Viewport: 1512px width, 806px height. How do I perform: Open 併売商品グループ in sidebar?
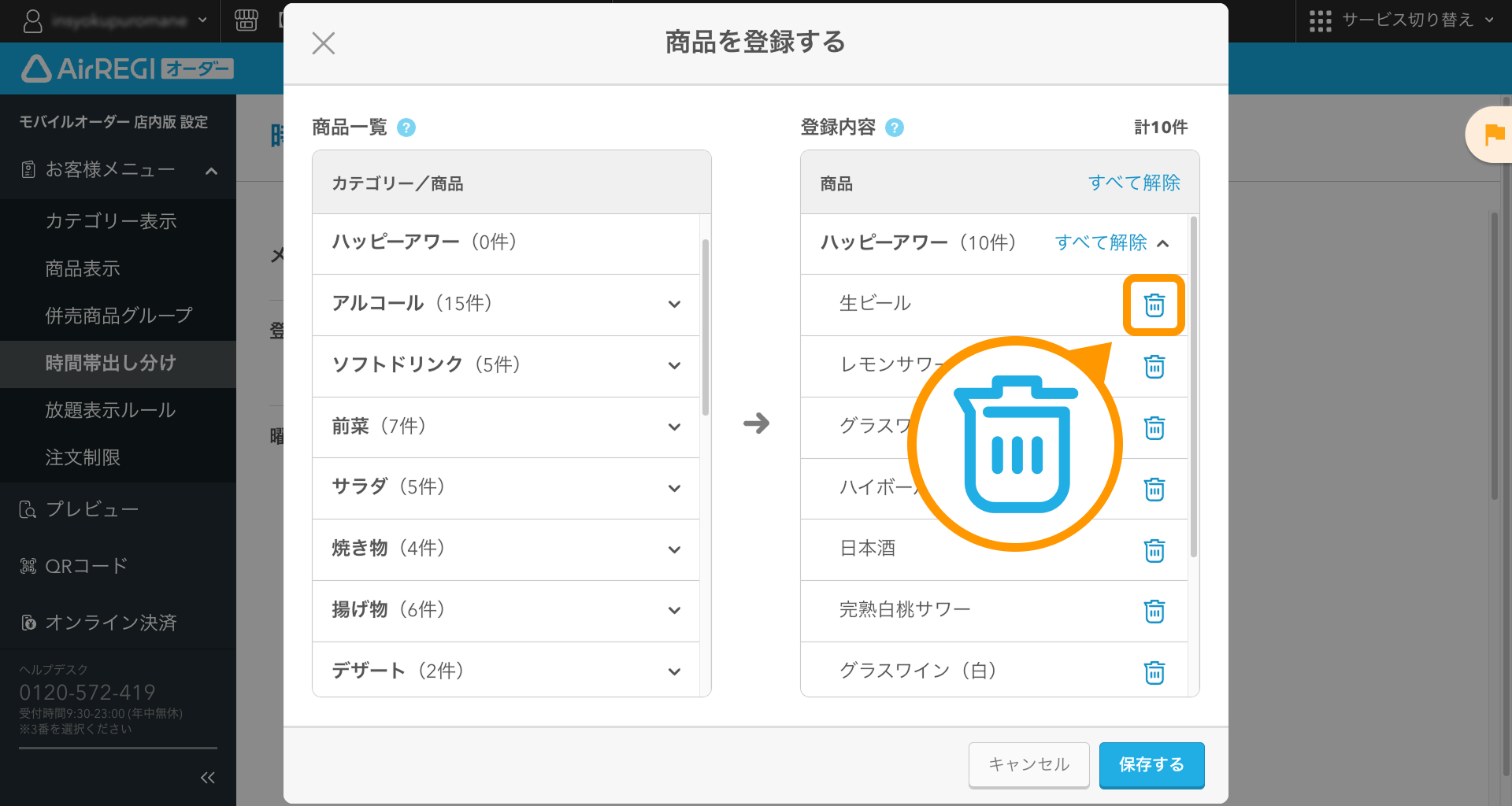[x=119, y=316]
